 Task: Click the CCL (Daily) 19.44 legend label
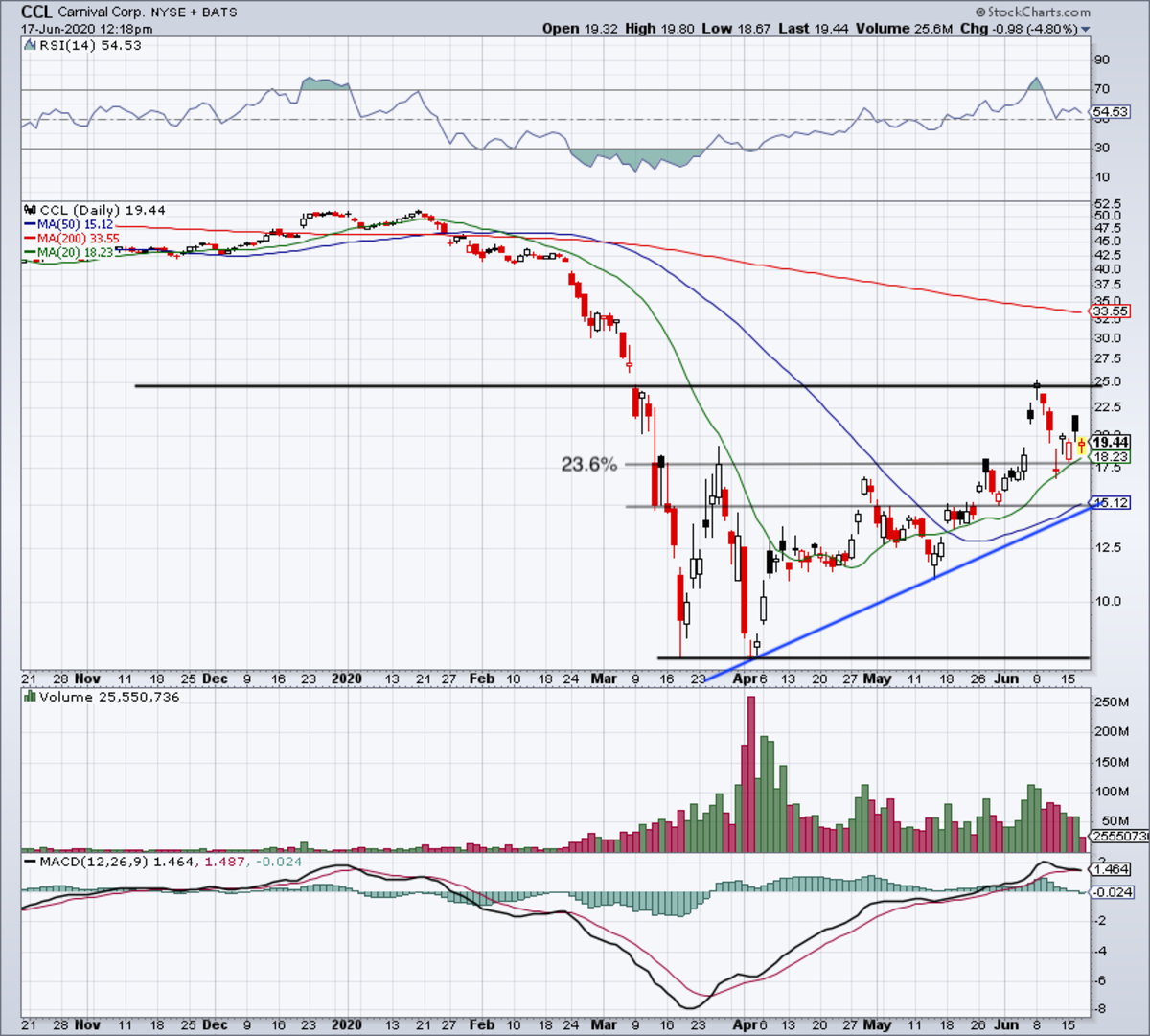tap(103, 211)
